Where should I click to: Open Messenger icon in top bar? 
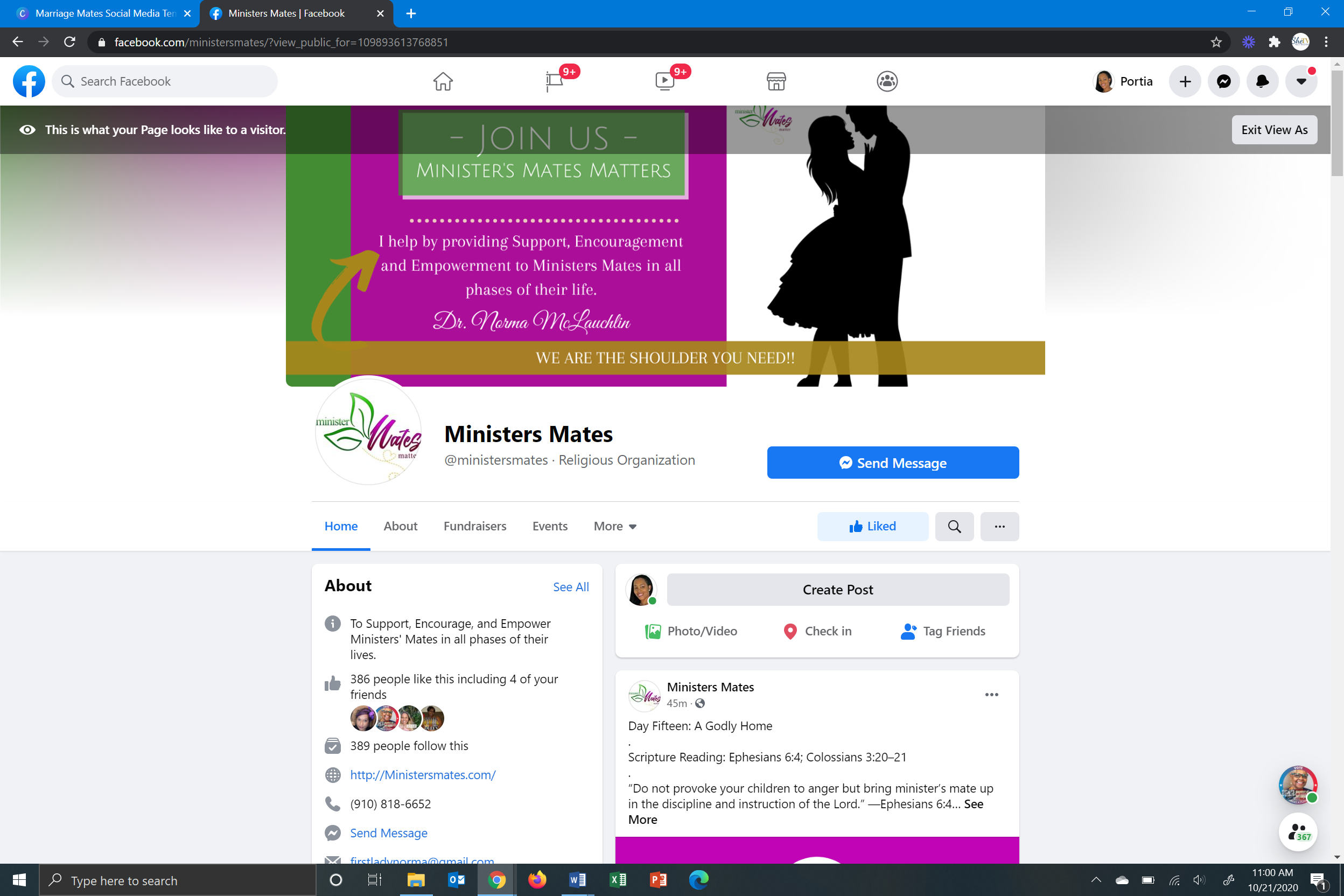[x=1223, y=81]
